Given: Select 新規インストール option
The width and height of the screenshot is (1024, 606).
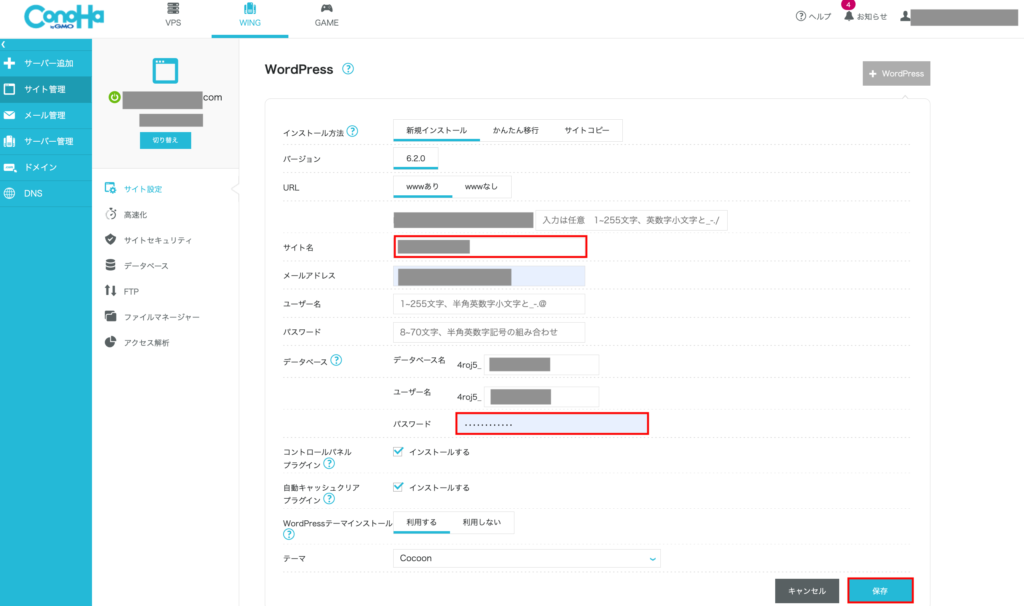Looking at the screenshot, I should (x=436, y=130).
